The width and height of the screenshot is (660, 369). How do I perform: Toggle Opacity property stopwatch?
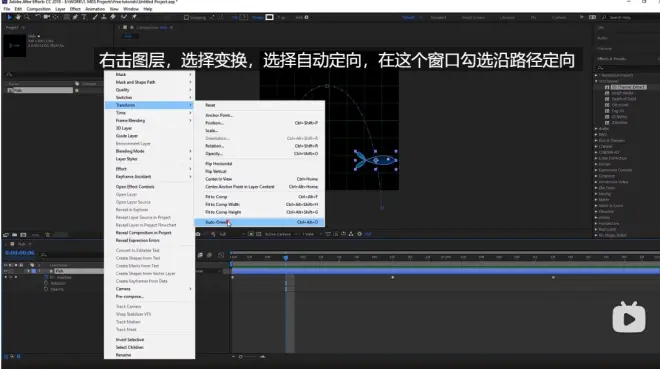pos(46,289)
